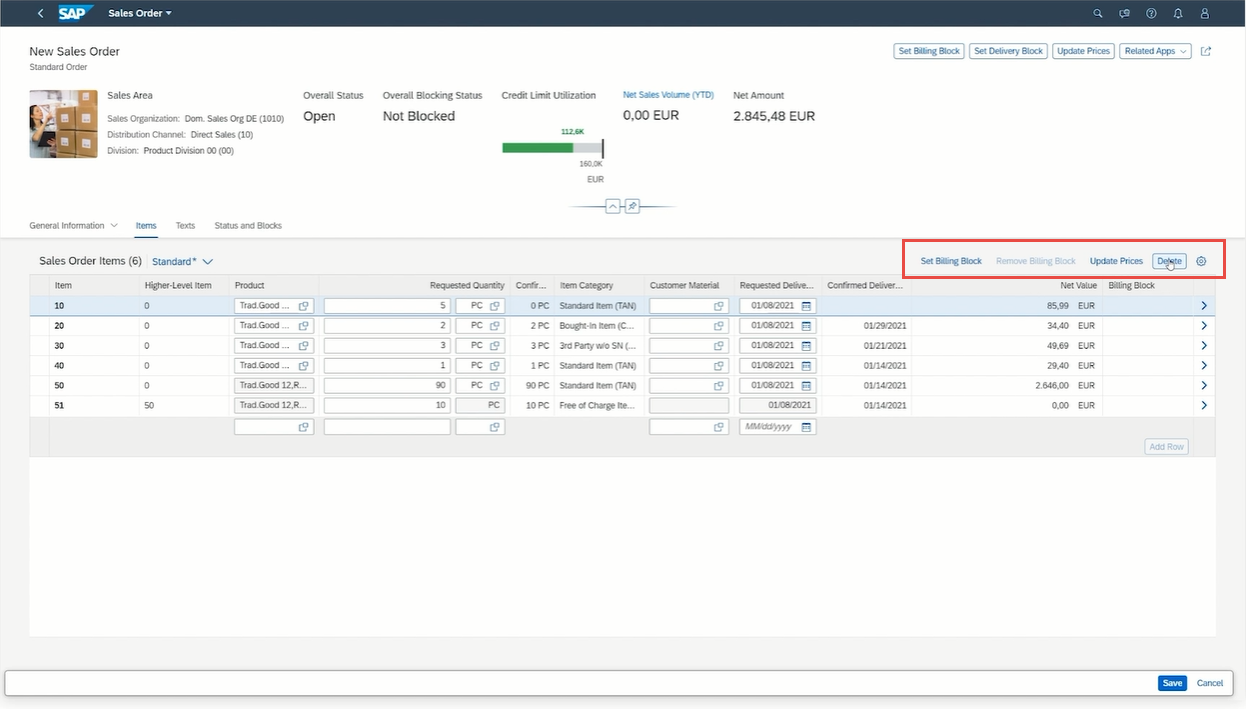
Task: Open the Standard view selector dropdown
Action: coord(183,261)
